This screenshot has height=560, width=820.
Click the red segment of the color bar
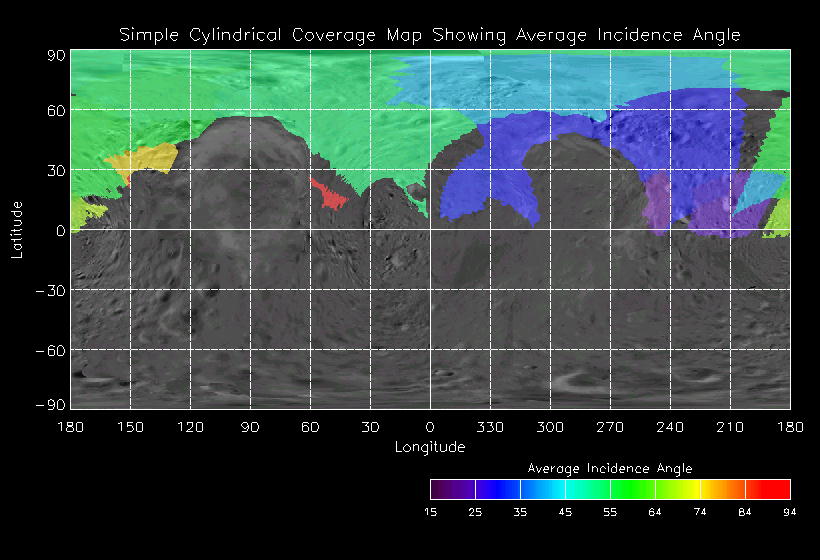[772, 489]
